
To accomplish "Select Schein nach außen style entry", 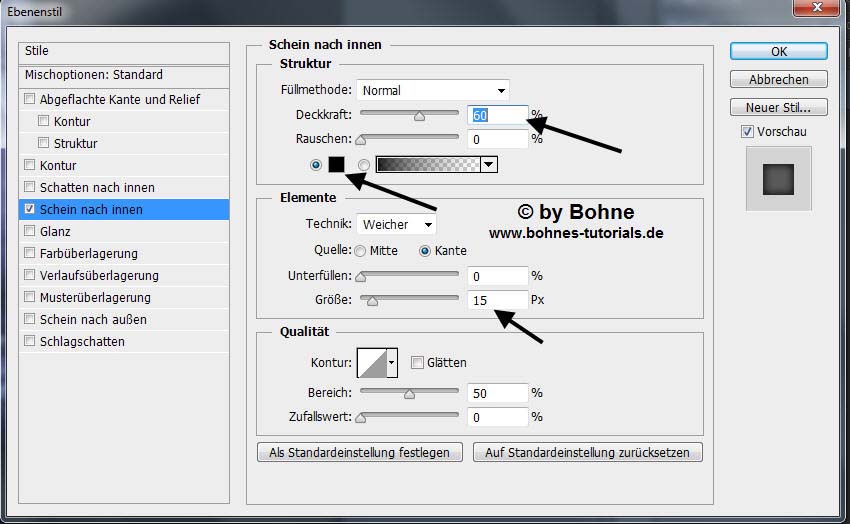I will [x=93, y=320].
